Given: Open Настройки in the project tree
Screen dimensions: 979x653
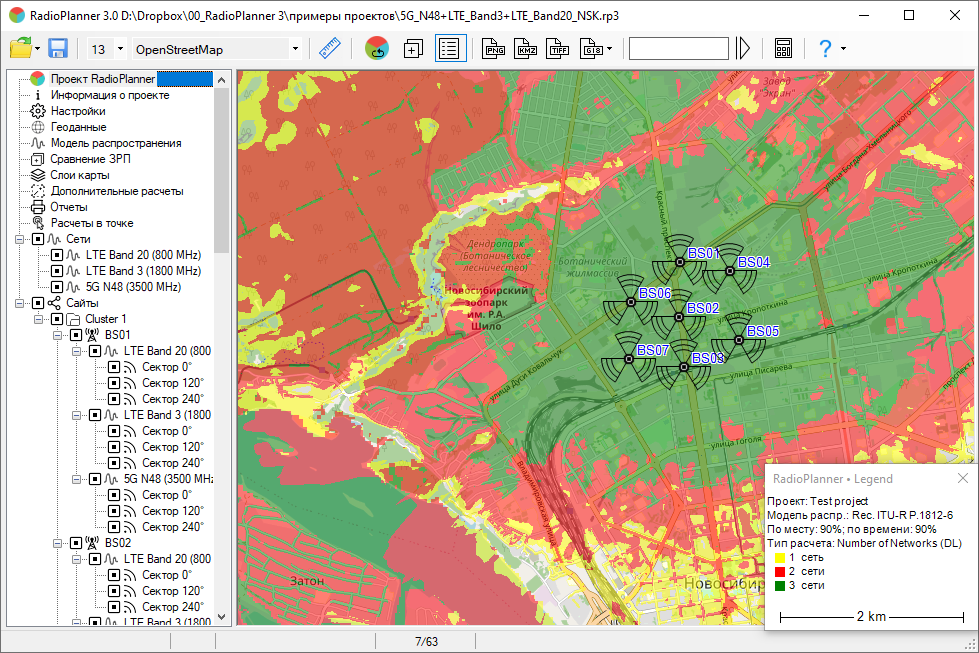Looking at the screenshot, I should click(x=78, y=111).
